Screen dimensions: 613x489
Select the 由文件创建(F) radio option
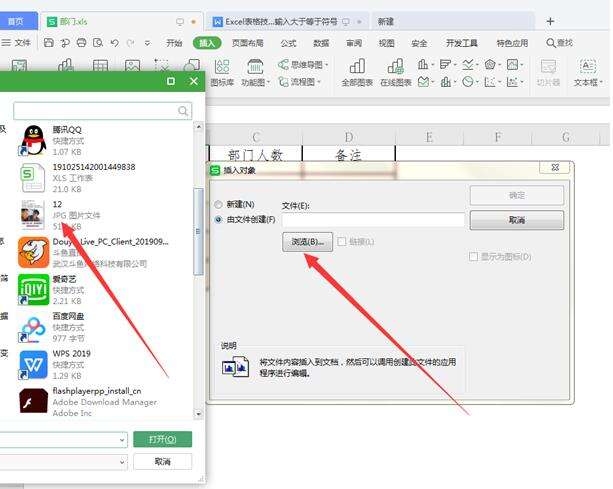[219, 219]
